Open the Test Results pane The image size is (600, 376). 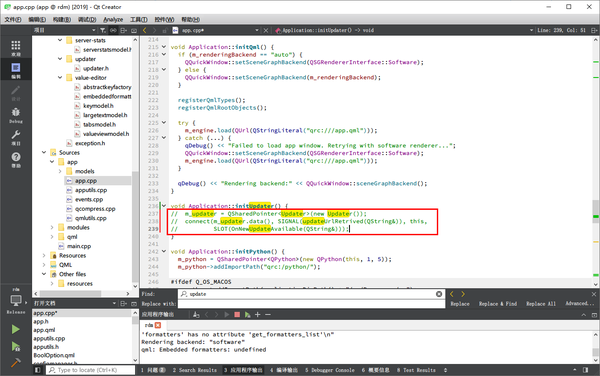[416, 370]
